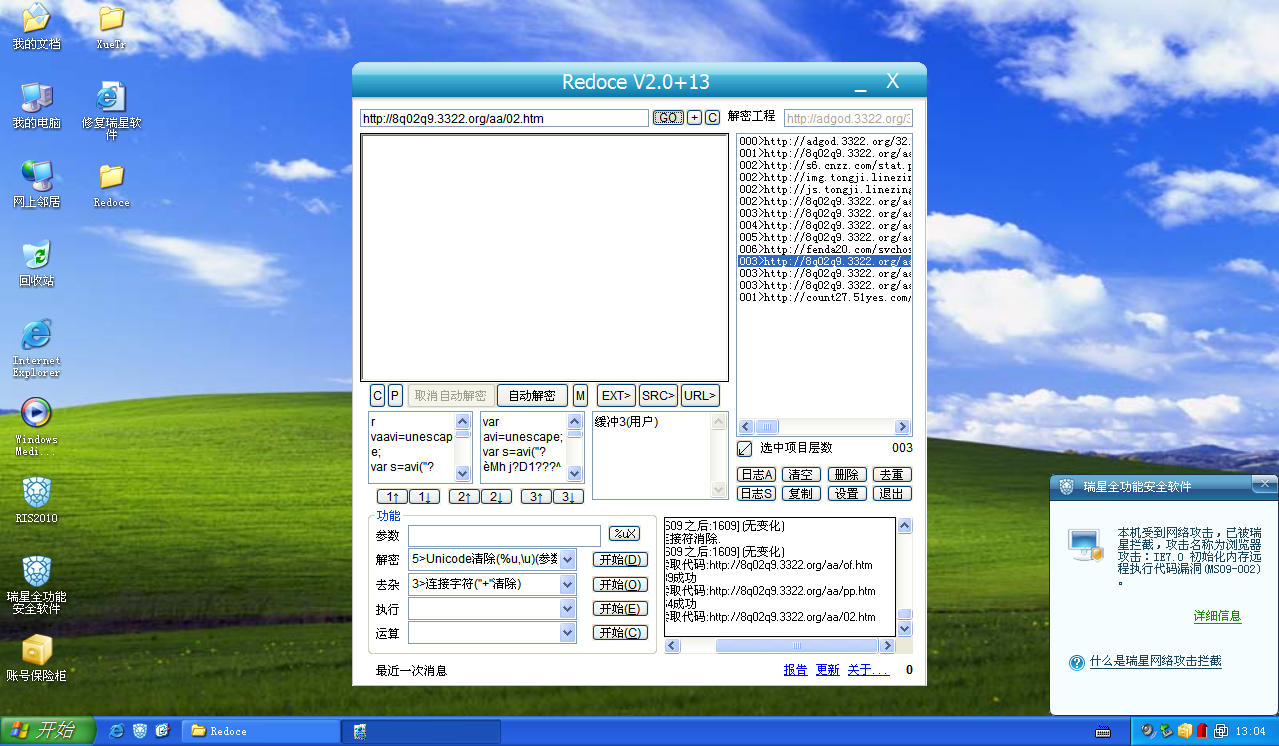Open the 我的文档 desktop icon
1279x746 pixels.
[36, 27]
